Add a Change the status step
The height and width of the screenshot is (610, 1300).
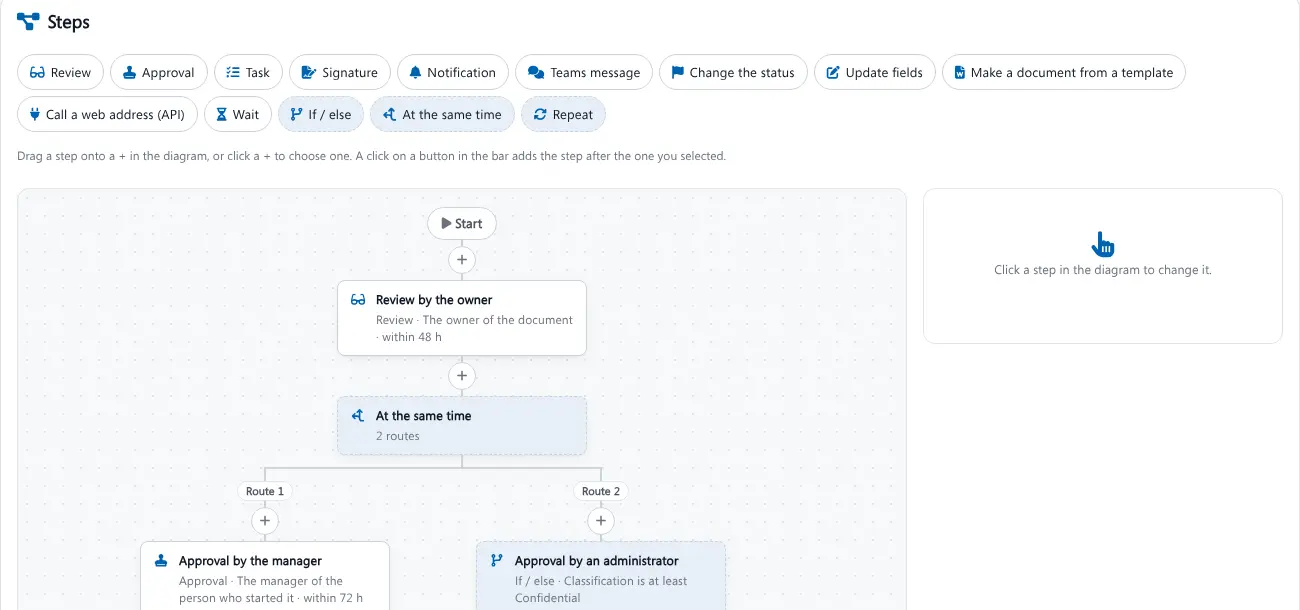[x=733, y=72]
